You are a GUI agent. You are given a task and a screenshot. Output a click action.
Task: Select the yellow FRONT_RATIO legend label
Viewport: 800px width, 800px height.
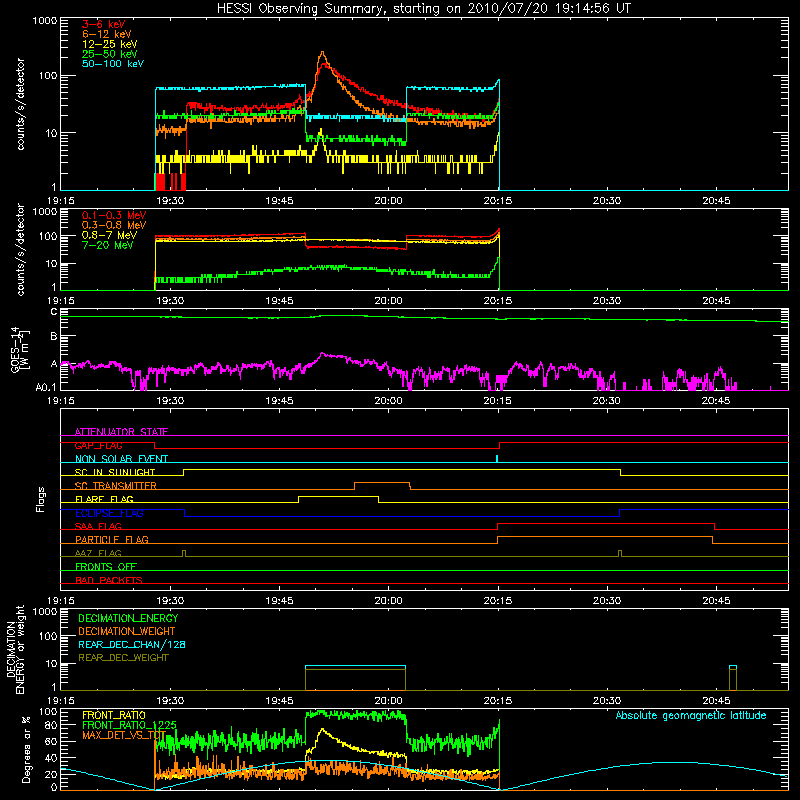tap(114, 715)
